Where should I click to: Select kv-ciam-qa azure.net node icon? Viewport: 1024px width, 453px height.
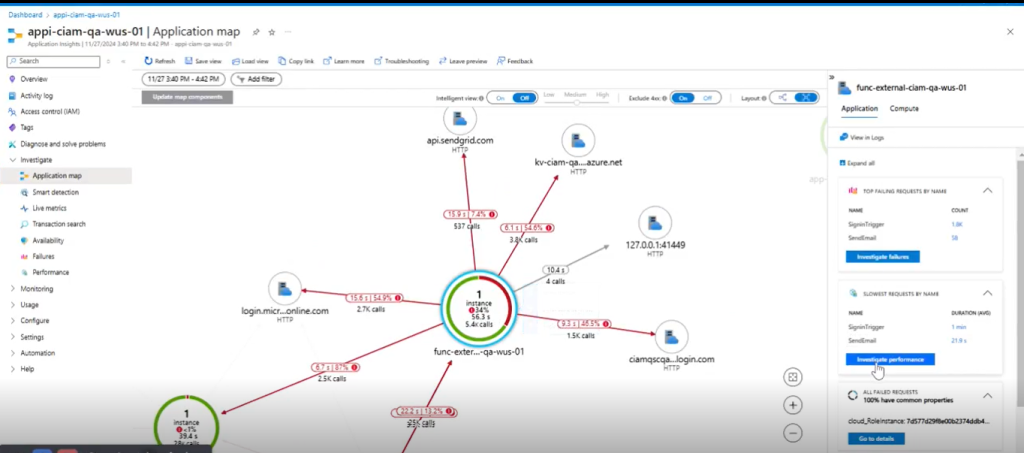578,140
